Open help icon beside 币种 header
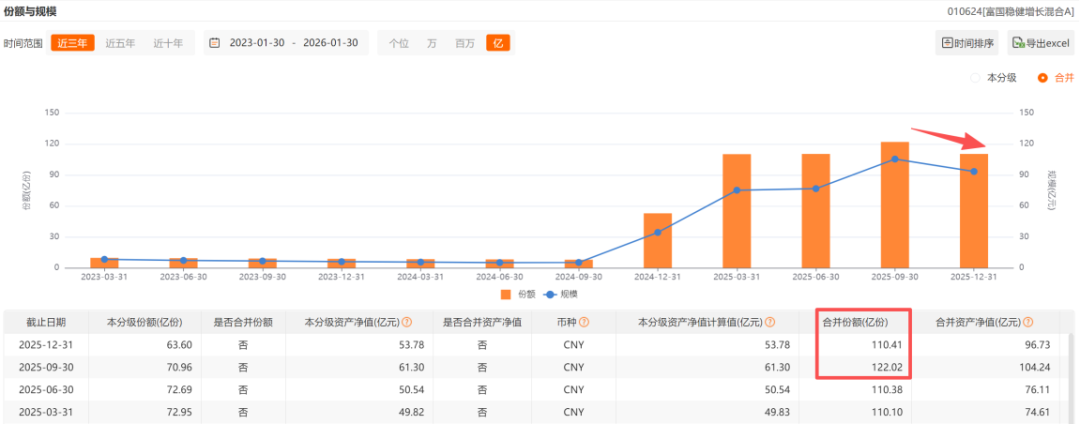This screenshot has height=424, width=1080. click(x=584, y=322)
